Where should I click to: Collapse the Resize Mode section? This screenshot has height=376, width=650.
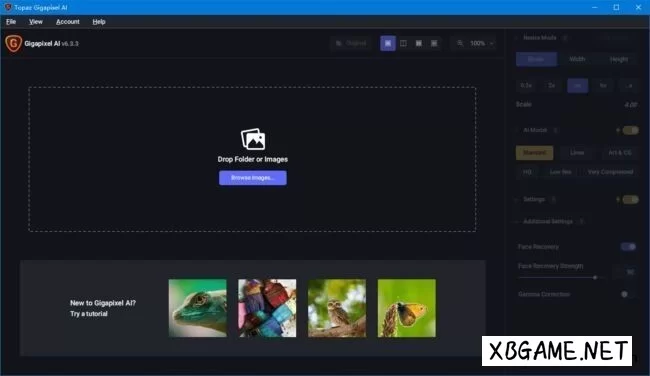pos(517,38)
